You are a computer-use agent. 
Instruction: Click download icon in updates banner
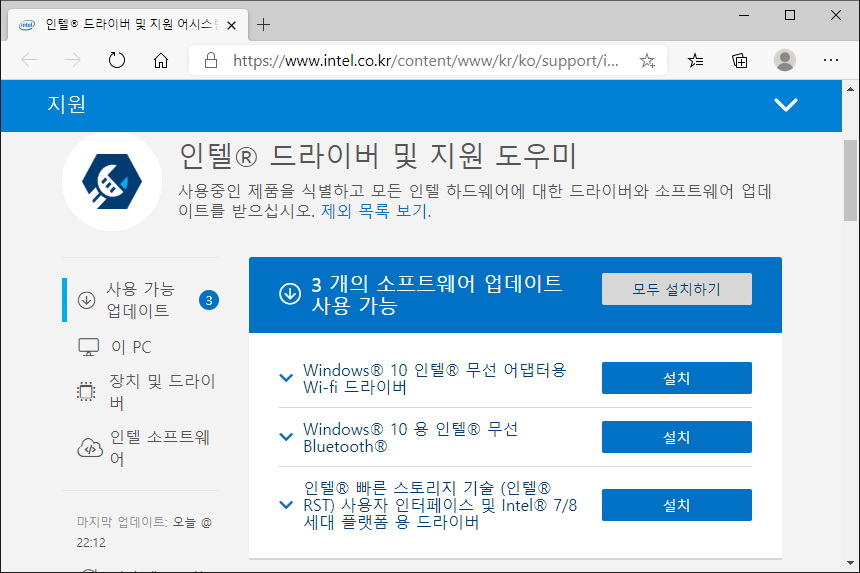[x=290, y=294]
